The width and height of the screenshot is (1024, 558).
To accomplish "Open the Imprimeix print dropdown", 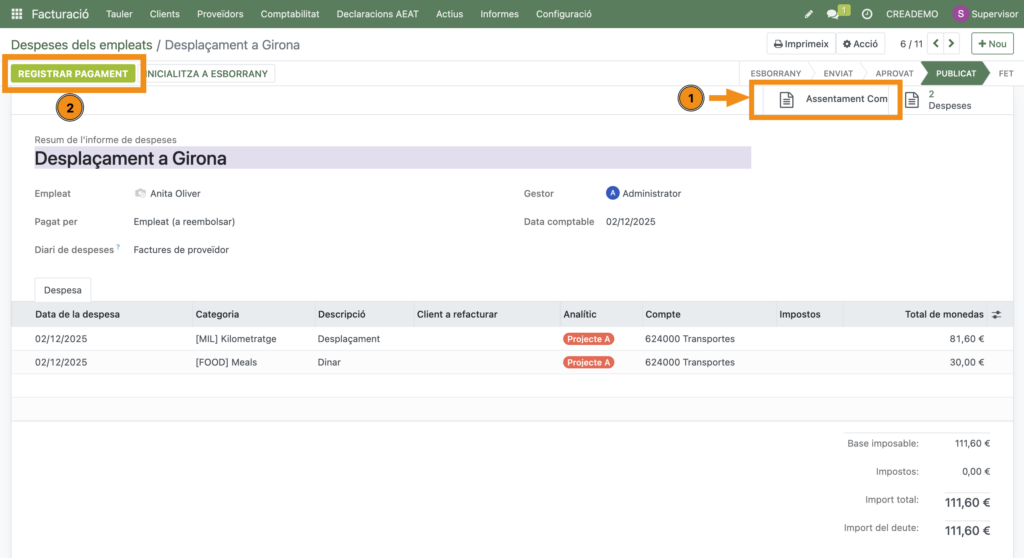I will (x=801, y=44).
